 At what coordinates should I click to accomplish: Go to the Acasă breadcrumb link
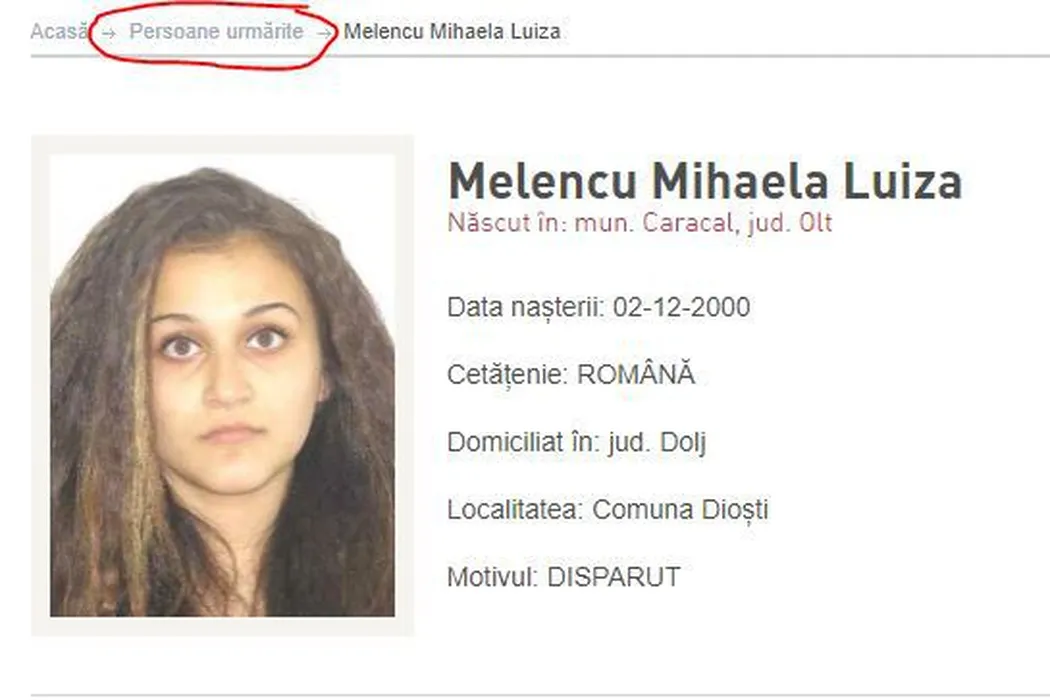point(59,31)
